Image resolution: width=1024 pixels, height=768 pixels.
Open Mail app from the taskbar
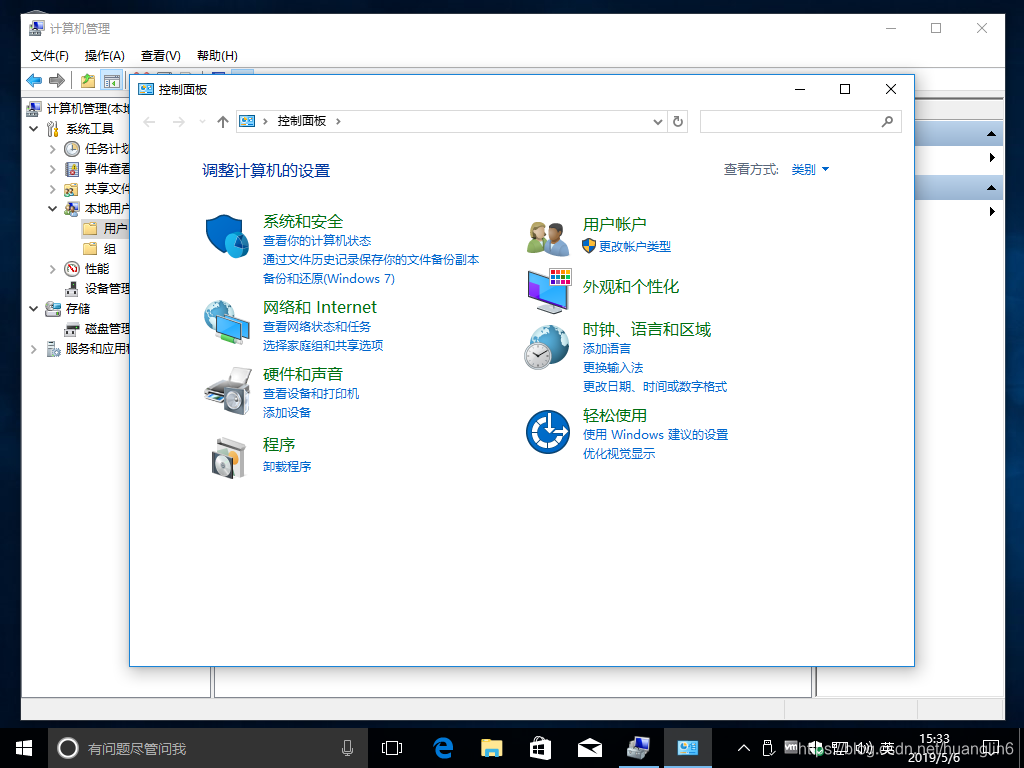pos(590,748)
